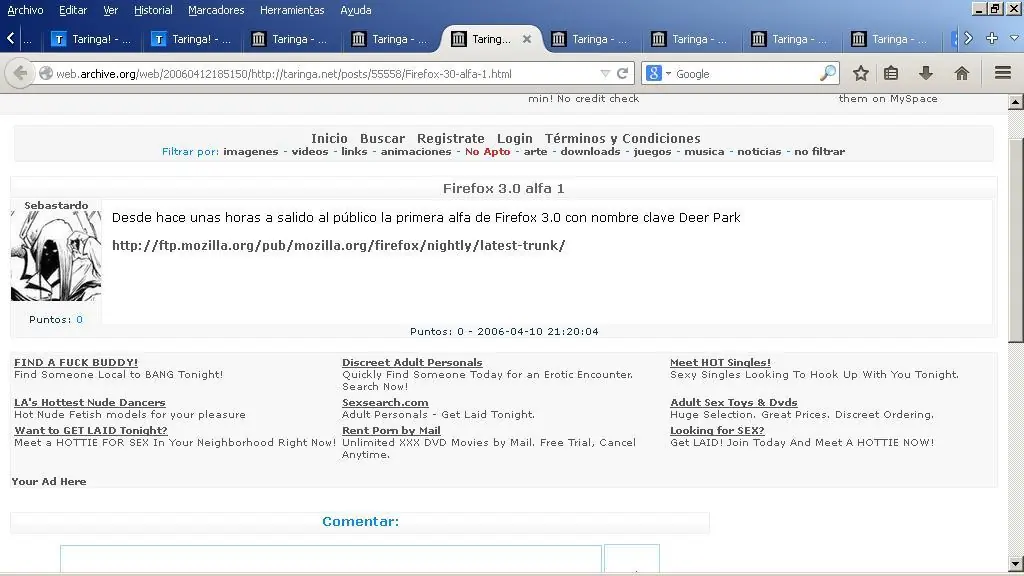This screenshot has width=1024, height=576.
Task: Open the Herramientas menu
Action: (x=292, y=10)
